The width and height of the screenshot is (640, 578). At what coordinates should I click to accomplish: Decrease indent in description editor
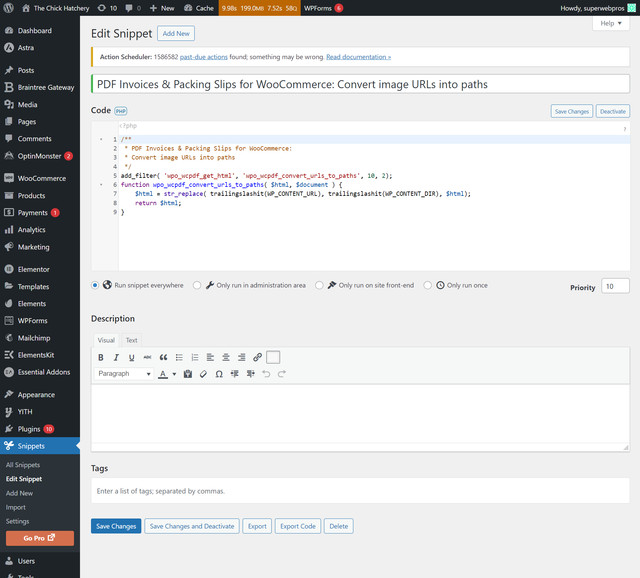pos(235,374)
